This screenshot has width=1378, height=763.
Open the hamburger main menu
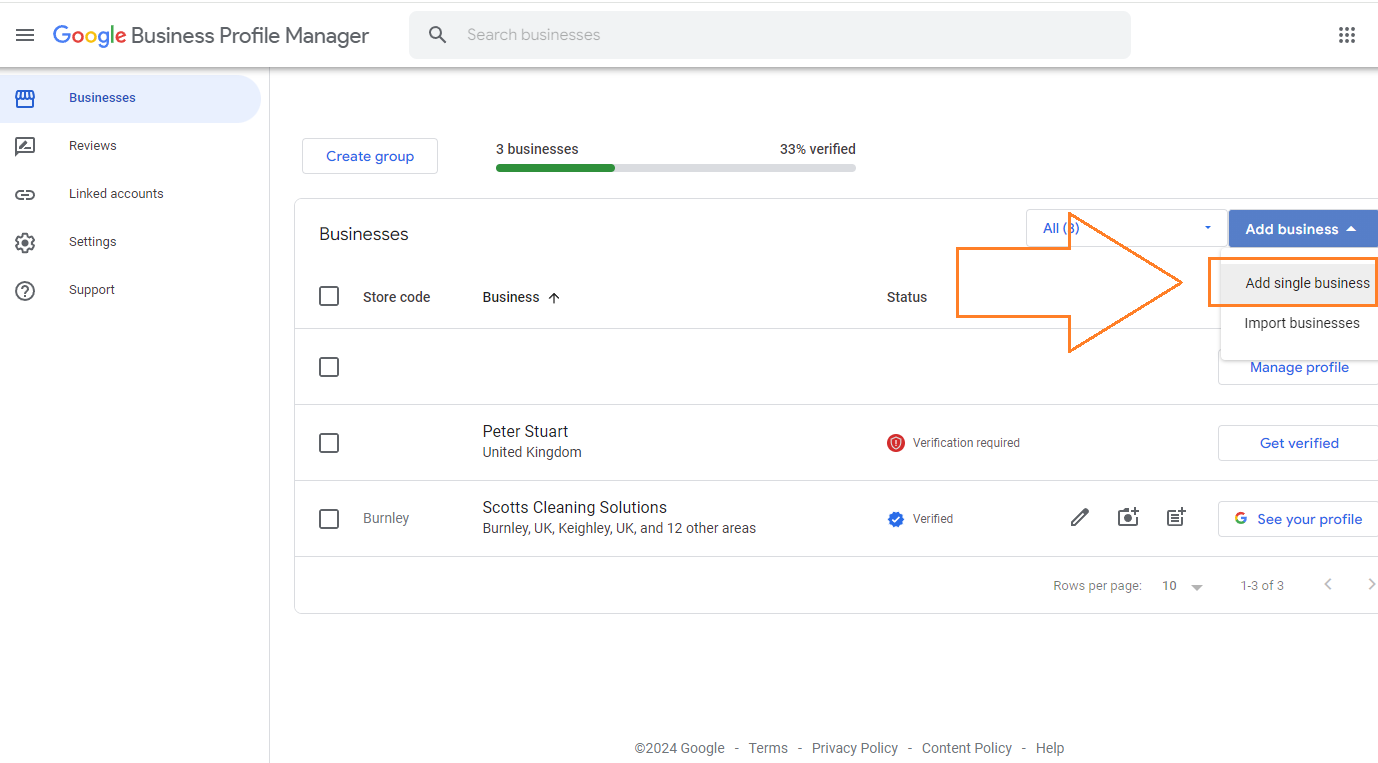(x=25, y=35)
